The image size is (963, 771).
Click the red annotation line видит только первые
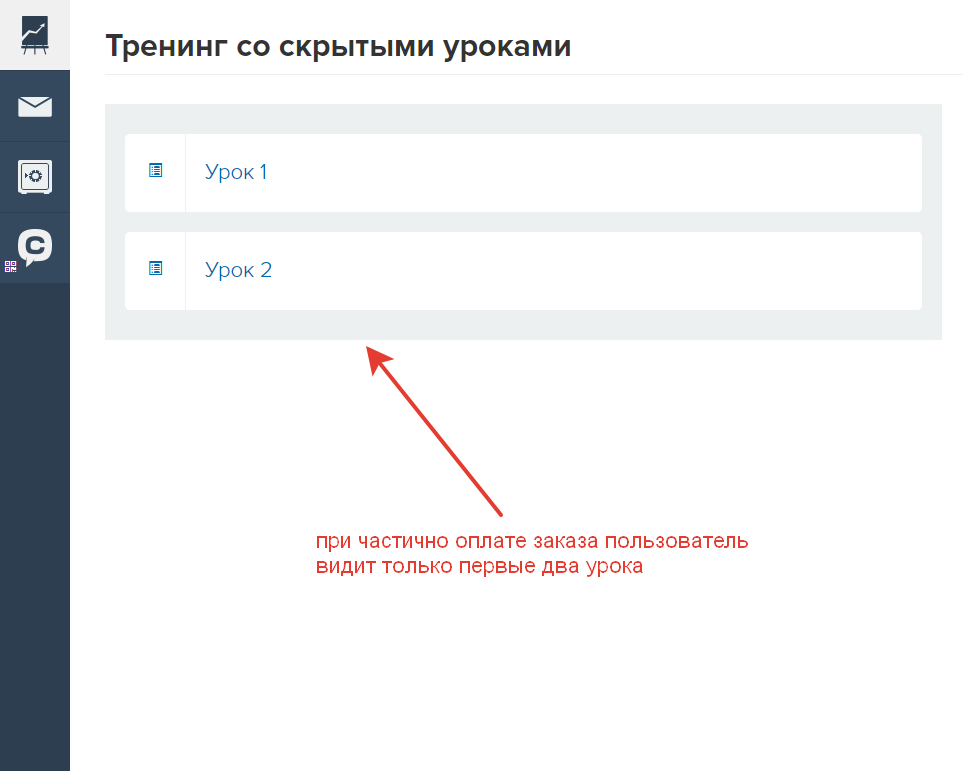click(x=479, y=566)
